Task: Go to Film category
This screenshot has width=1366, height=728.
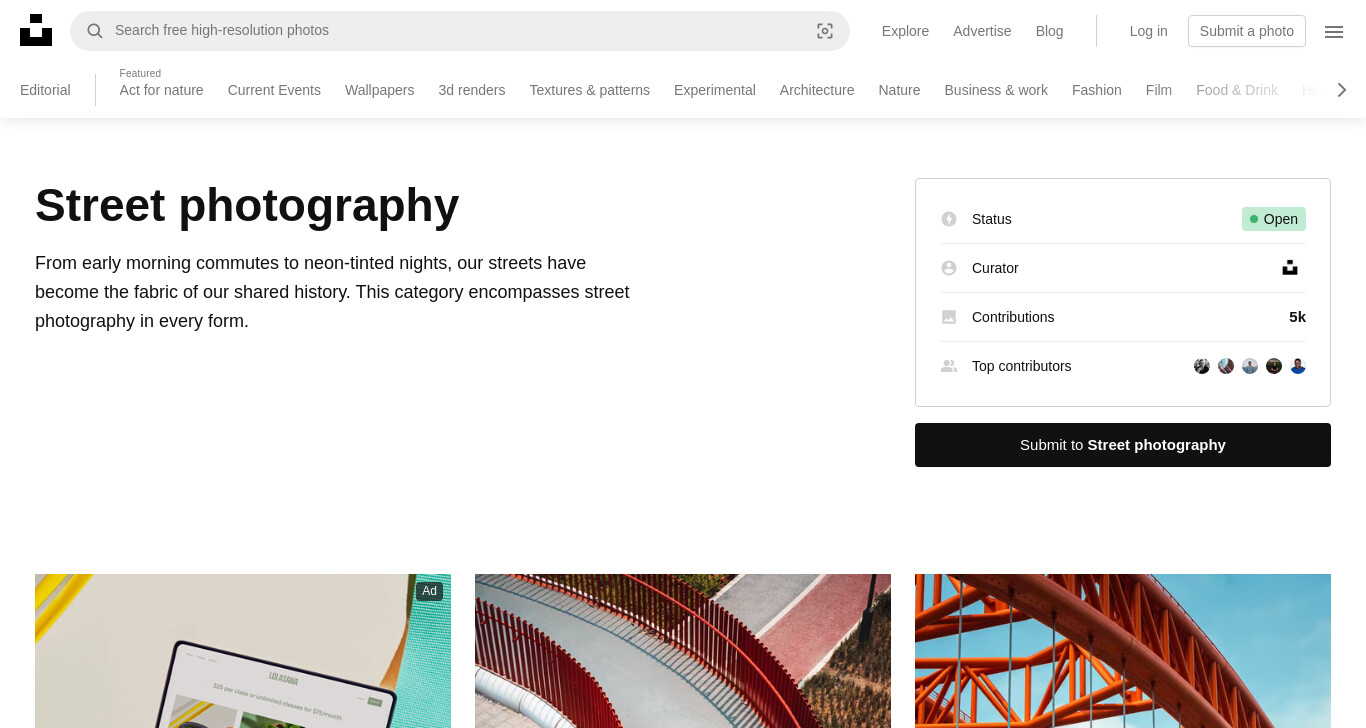Action: coord(1159,90)
